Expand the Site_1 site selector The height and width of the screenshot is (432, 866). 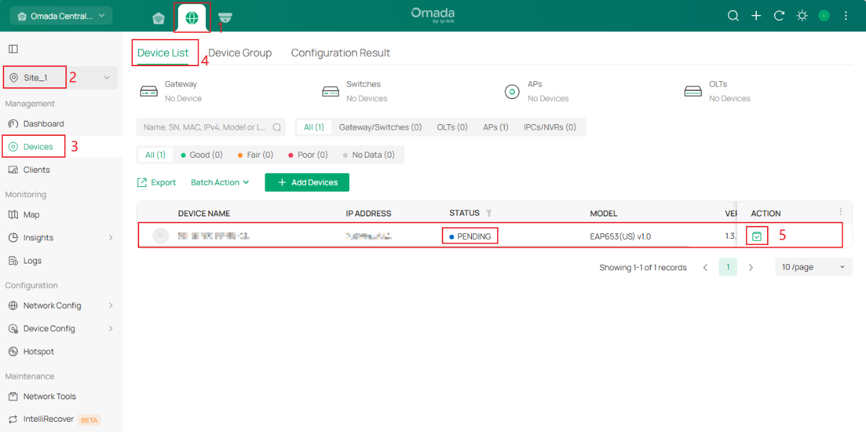[x=61, y=78]
